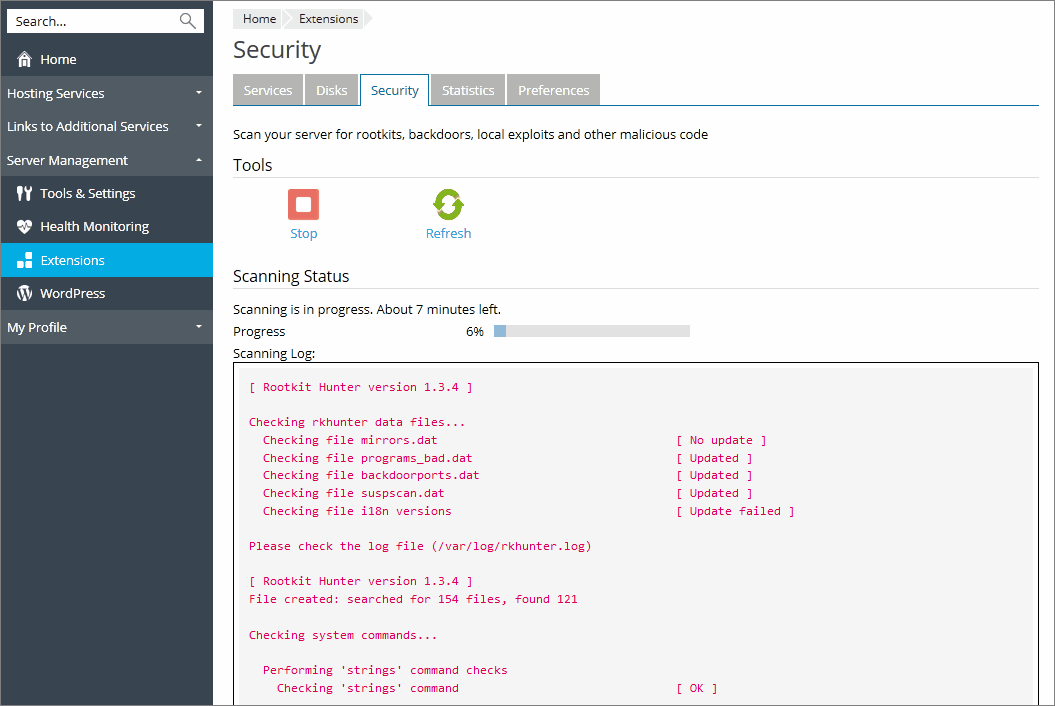Click the Tools & Settings wrench icon
This screenshot has width=1055, height=706.
coord(25,194)
